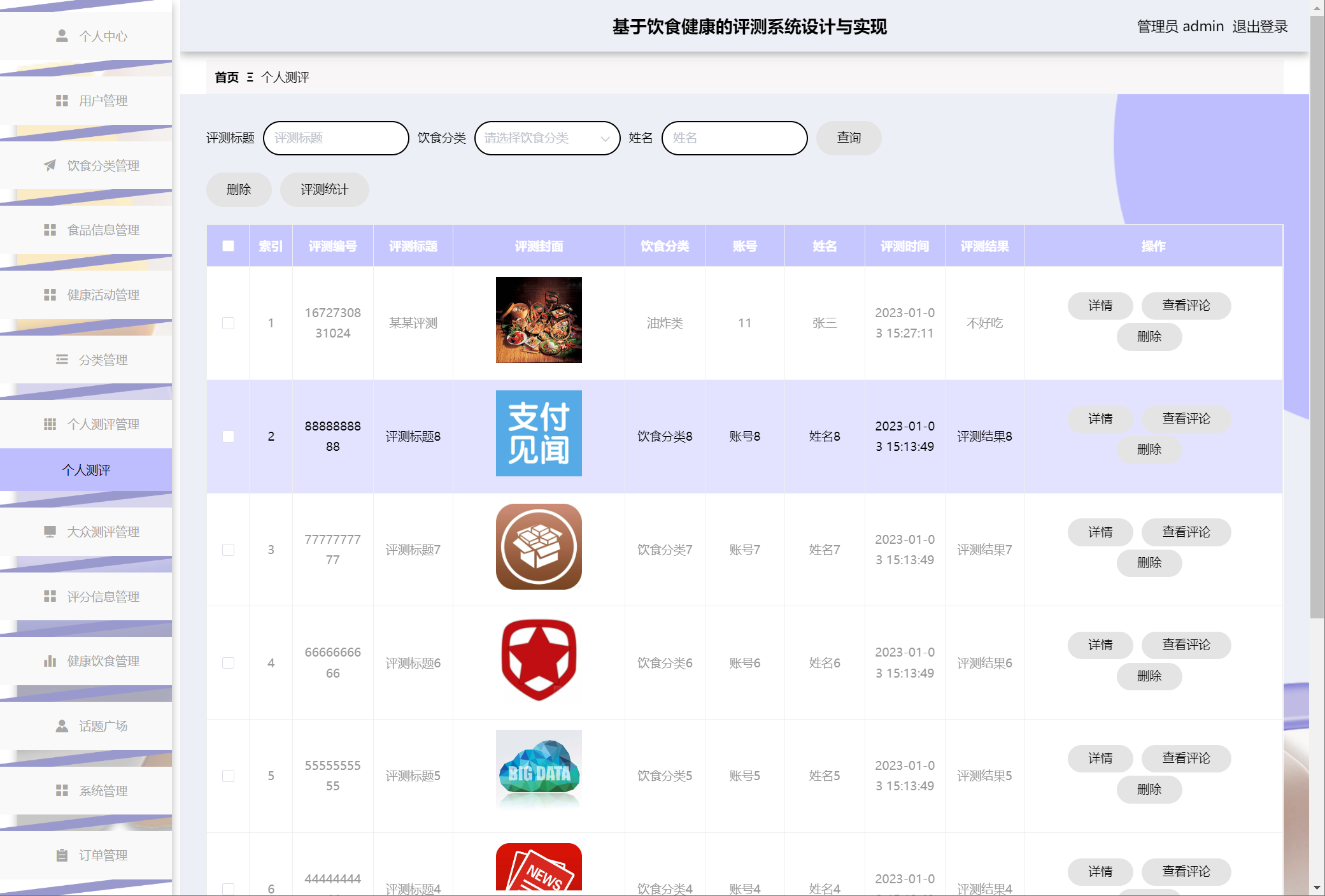
Task: Toggle the select-all checkbox in table header
Action: pos(228,246)
